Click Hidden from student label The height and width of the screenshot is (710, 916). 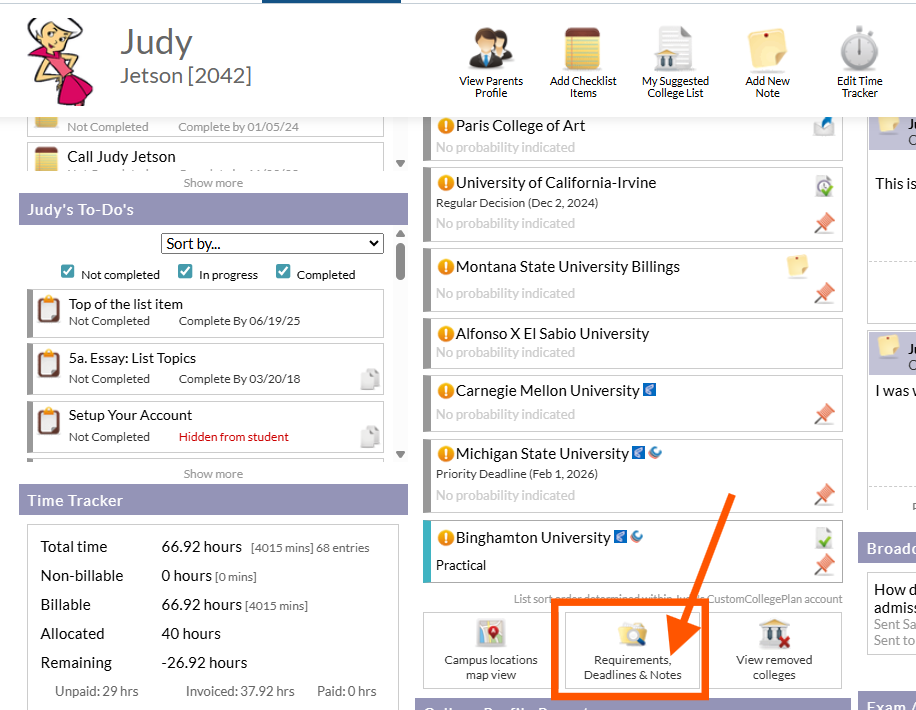[x=234, y=437]
